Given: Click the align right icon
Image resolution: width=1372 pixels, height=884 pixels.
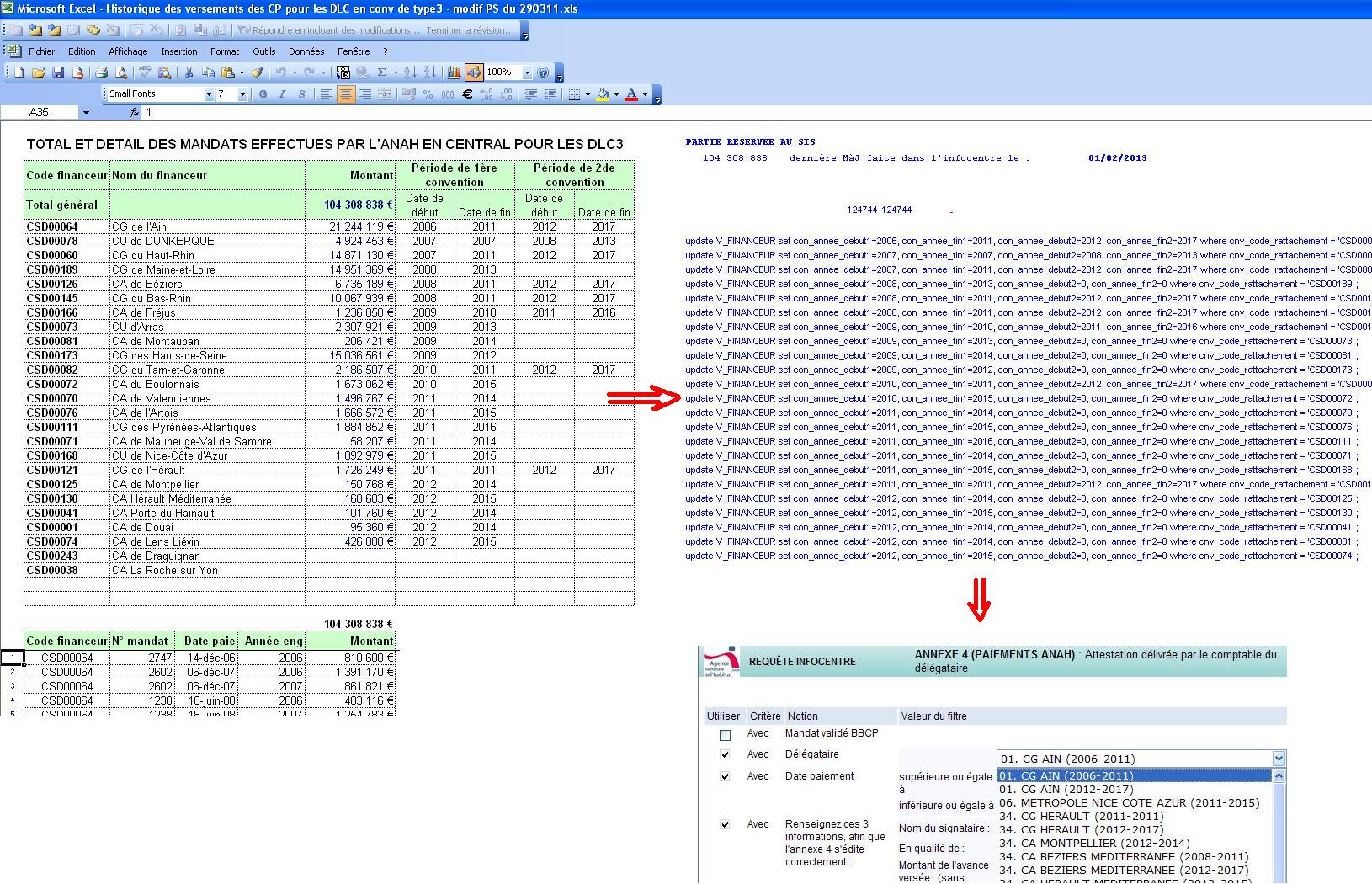Looking at the screenshot, I should click(365, 94).
